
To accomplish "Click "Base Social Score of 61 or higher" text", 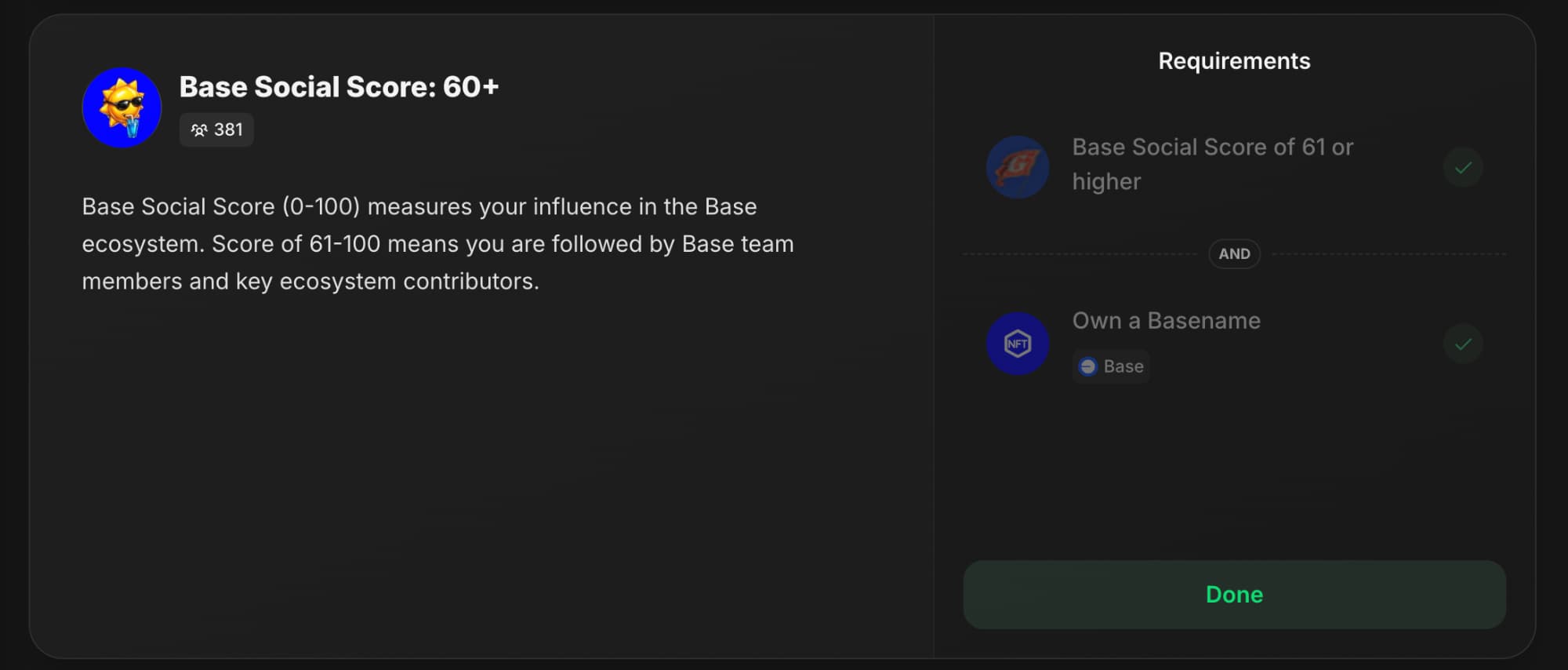I will (1212, 147).
